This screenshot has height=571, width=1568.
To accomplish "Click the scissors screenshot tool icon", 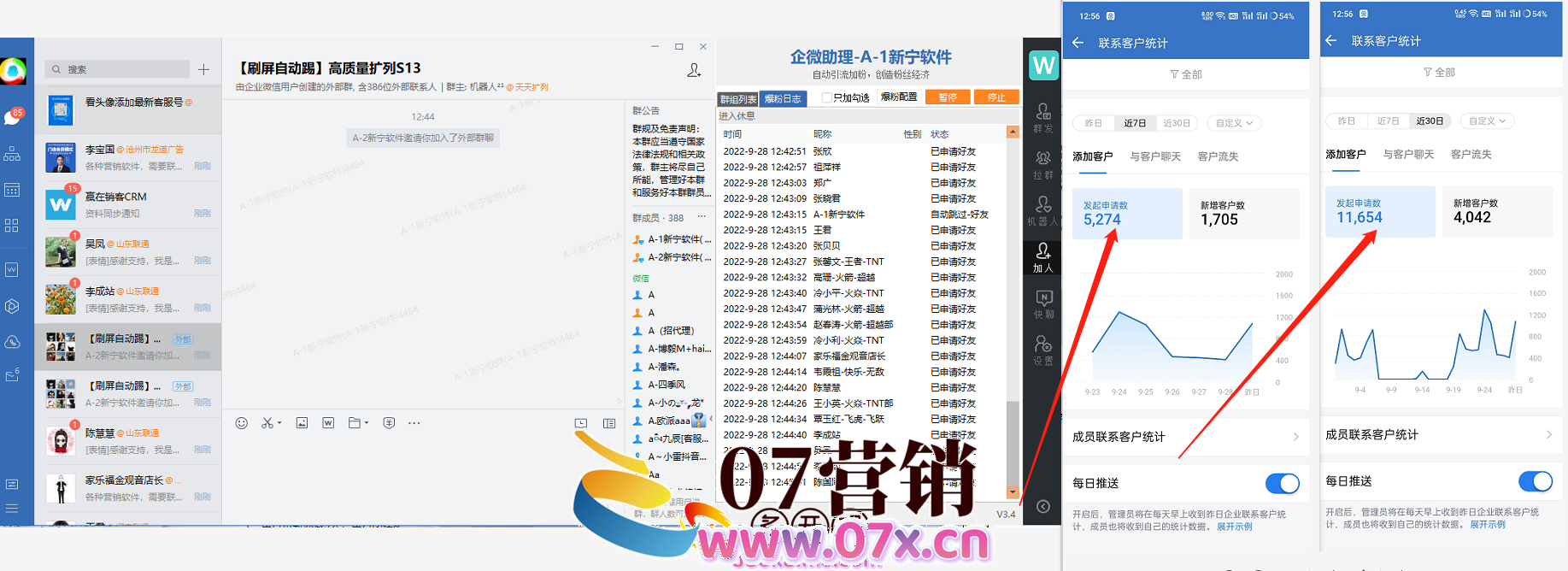I will tap(267, 423).
